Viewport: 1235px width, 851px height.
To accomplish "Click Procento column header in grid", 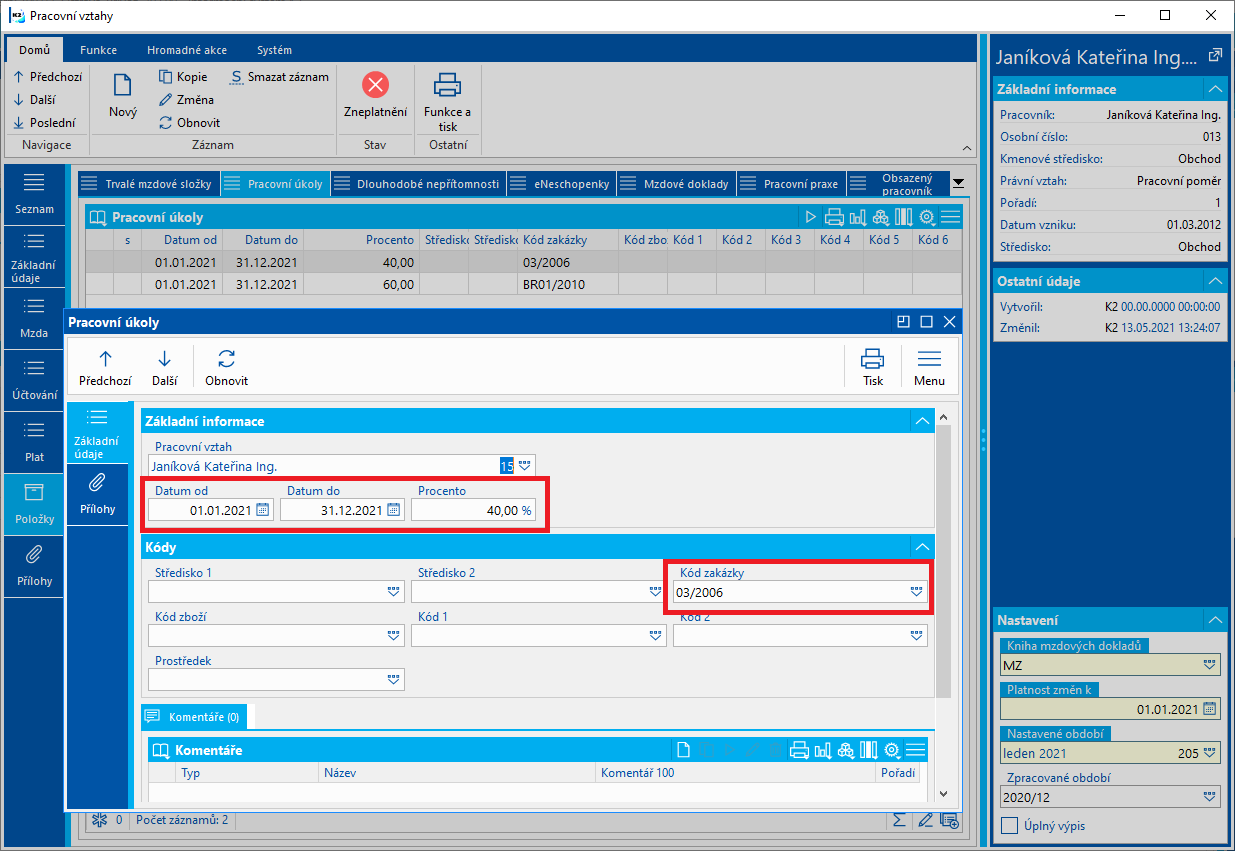I will click(x=360, y=240).
